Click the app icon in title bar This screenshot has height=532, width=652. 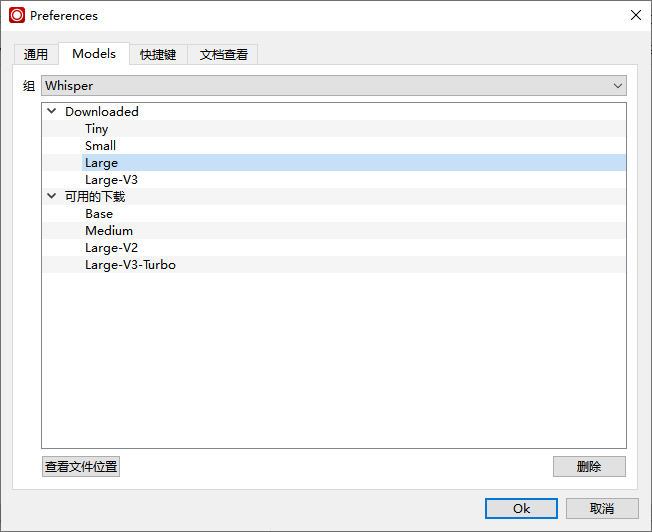coord(17,15)
